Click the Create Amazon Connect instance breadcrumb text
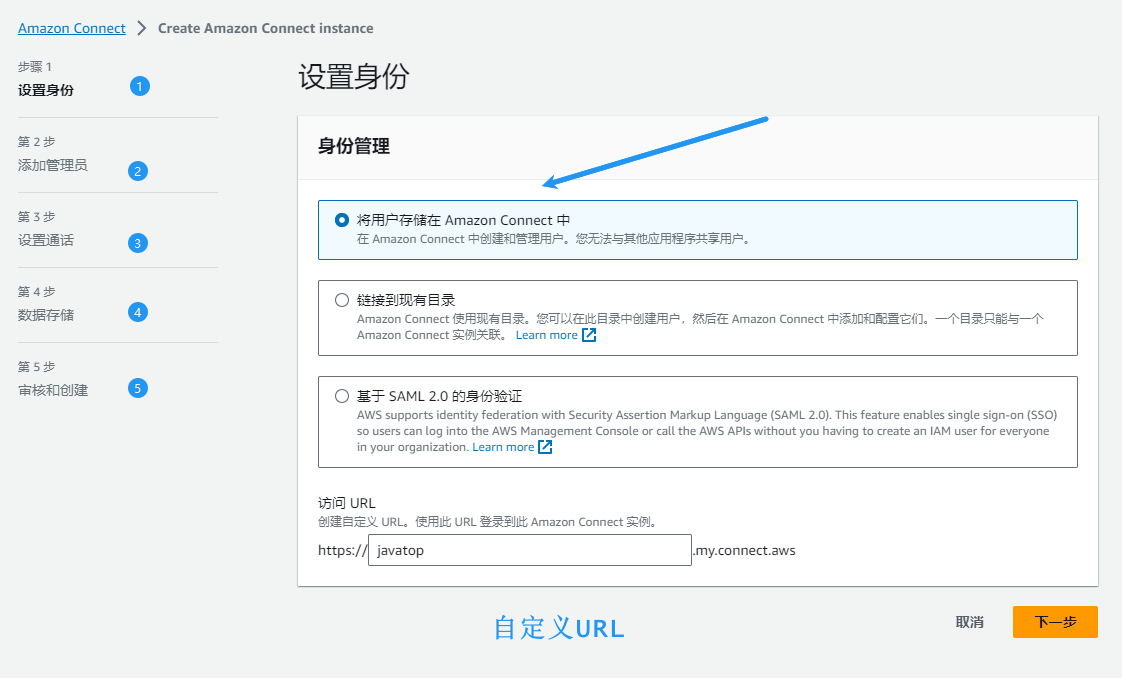 click(x=265, y=28)
